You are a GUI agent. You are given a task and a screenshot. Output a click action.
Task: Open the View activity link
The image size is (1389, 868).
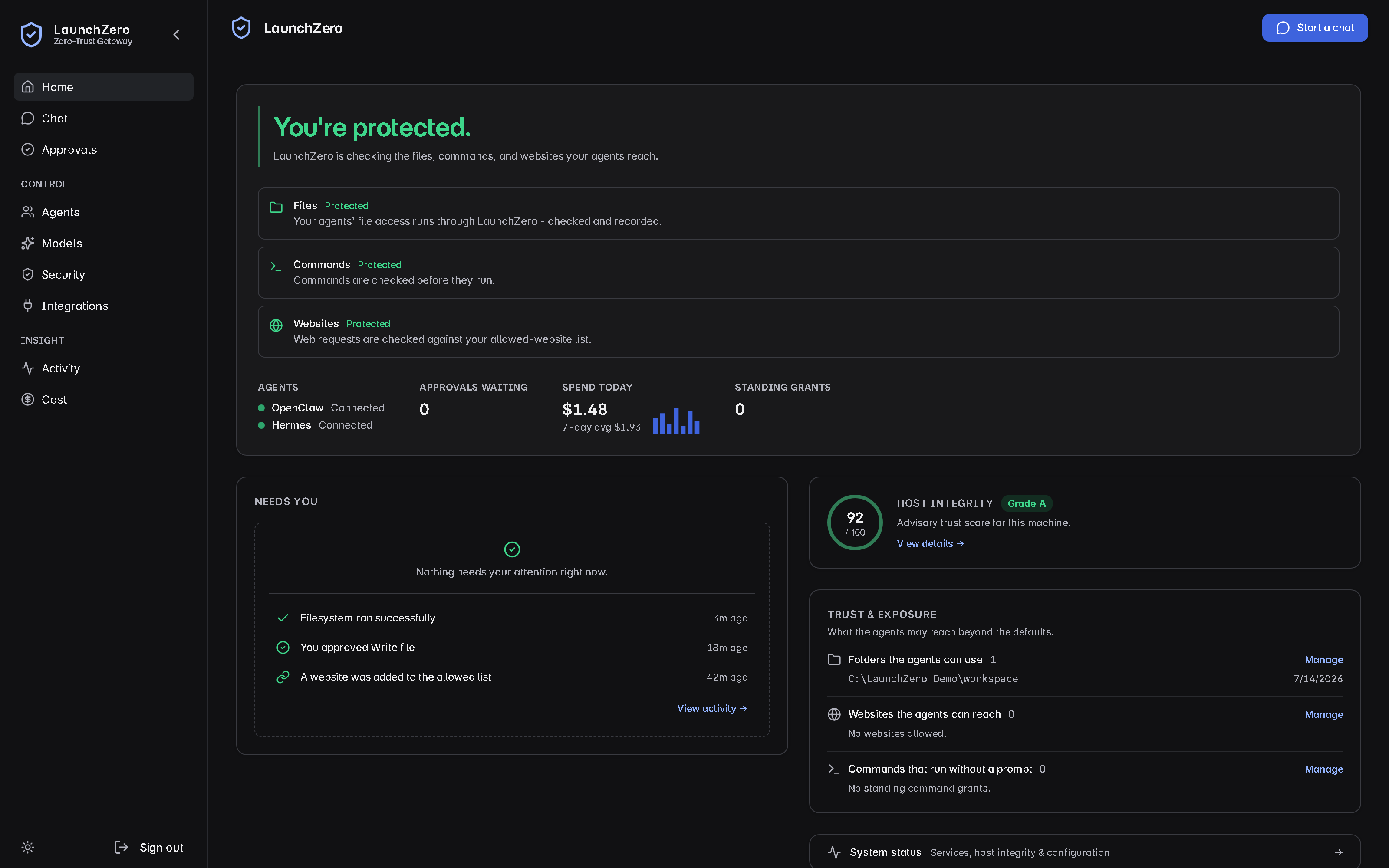(712, 708)
